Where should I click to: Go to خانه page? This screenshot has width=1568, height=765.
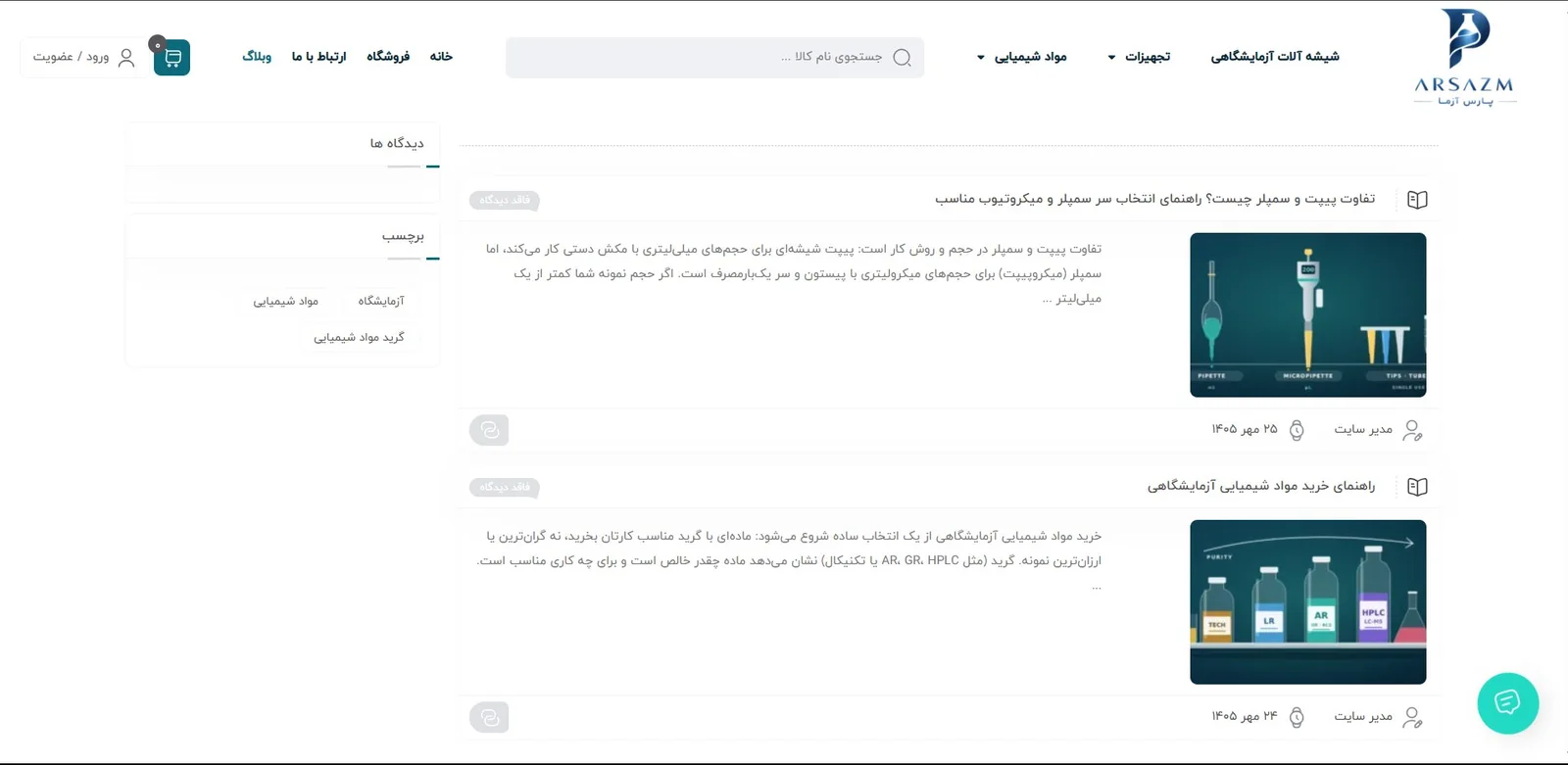[x=441, y=57]
